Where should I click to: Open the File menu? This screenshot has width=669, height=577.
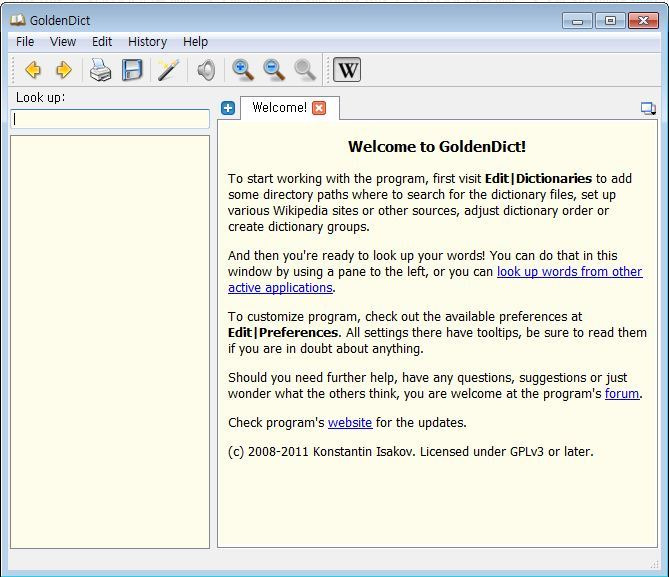click(25, 42)
